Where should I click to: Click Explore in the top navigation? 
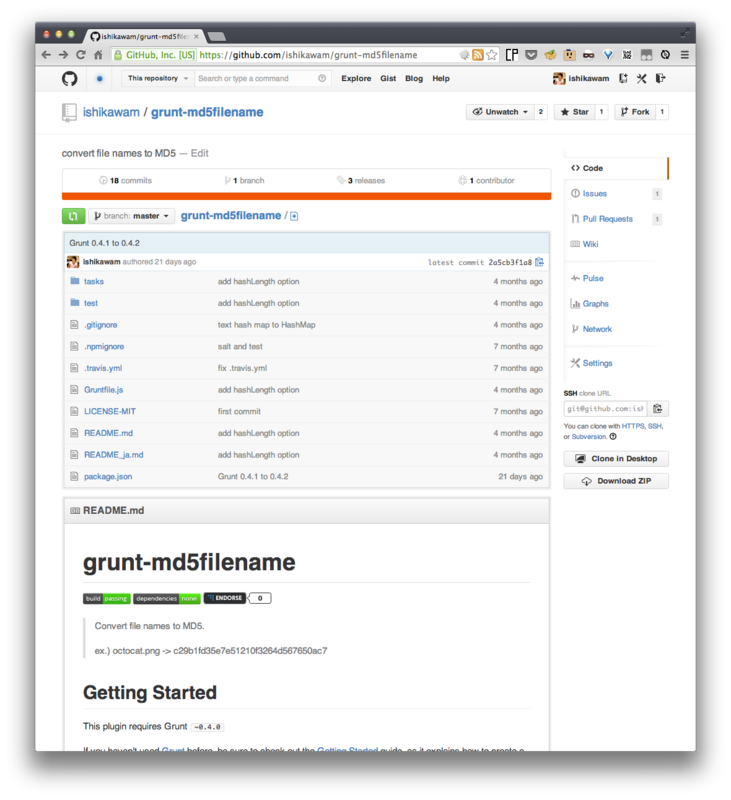[x=356, y=79]
